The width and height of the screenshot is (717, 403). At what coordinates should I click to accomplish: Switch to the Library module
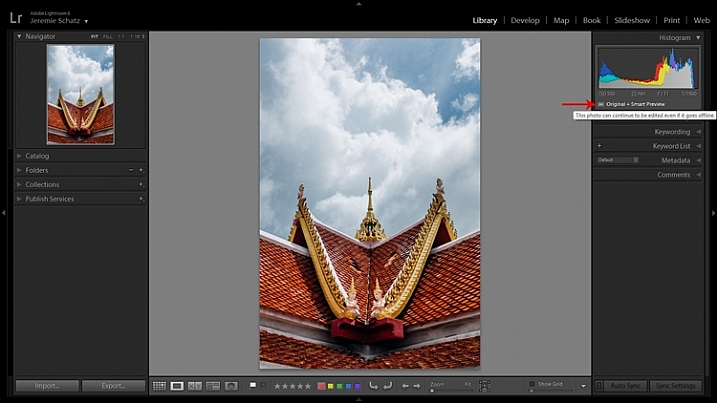click(485, 20)
